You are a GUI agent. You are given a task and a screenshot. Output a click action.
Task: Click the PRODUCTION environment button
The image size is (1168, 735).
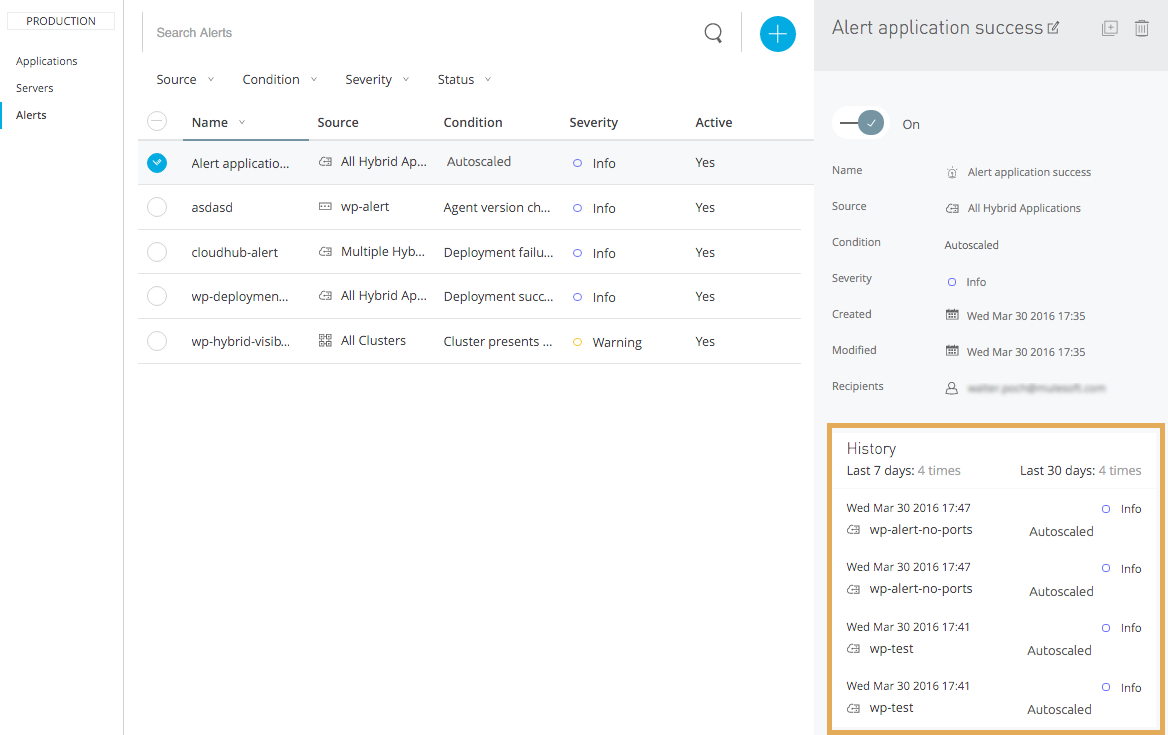[61, 21]
